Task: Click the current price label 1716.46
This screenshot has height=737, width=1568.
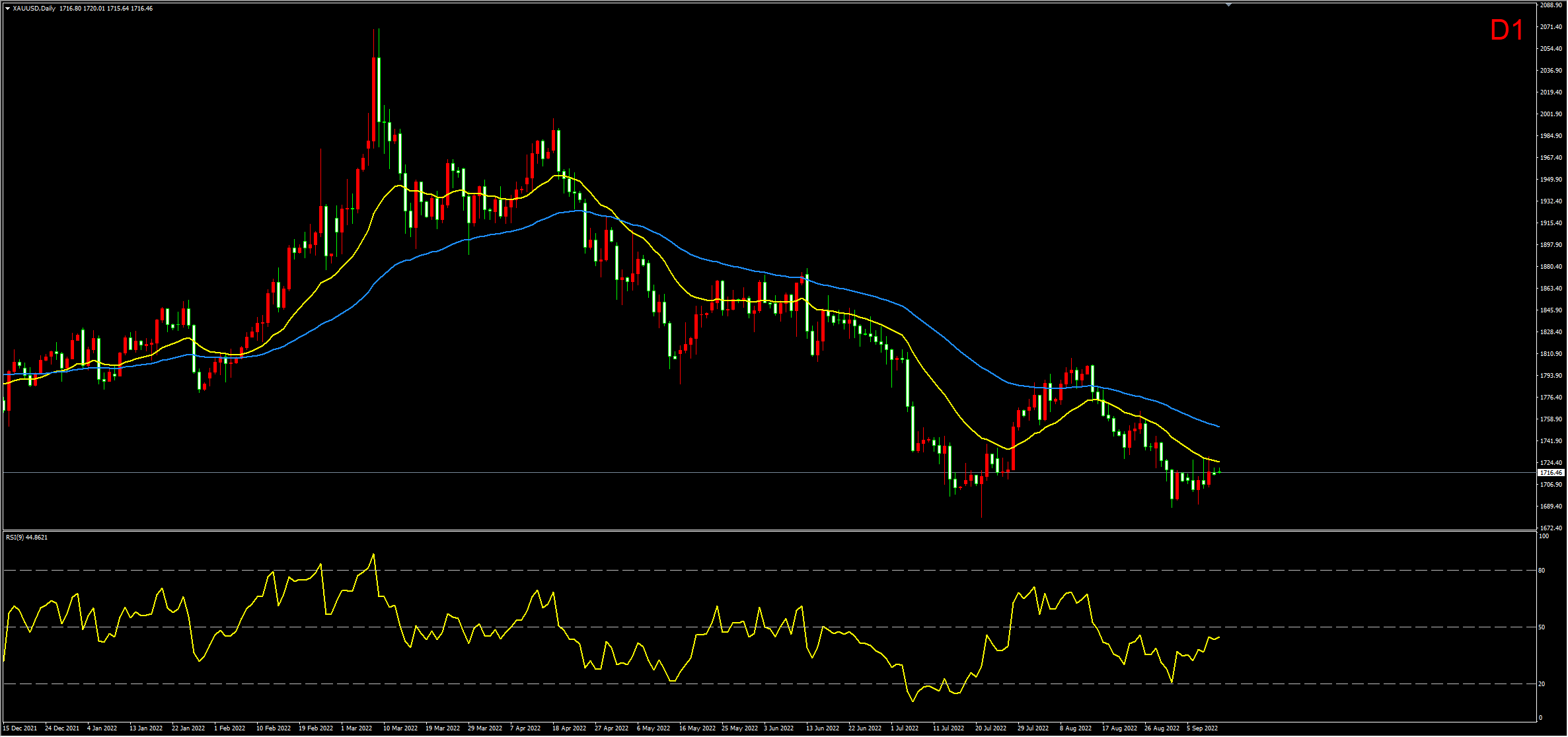Action: pyautogui.click(x=1551, y=473)
